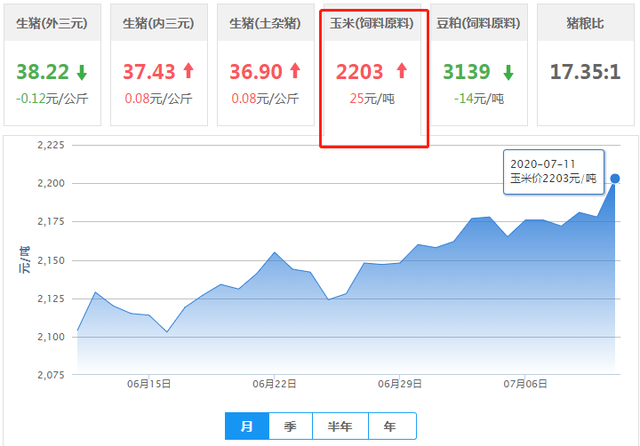Select the 月 time range tab
This screenshot has width=640, height=446.
246,426
